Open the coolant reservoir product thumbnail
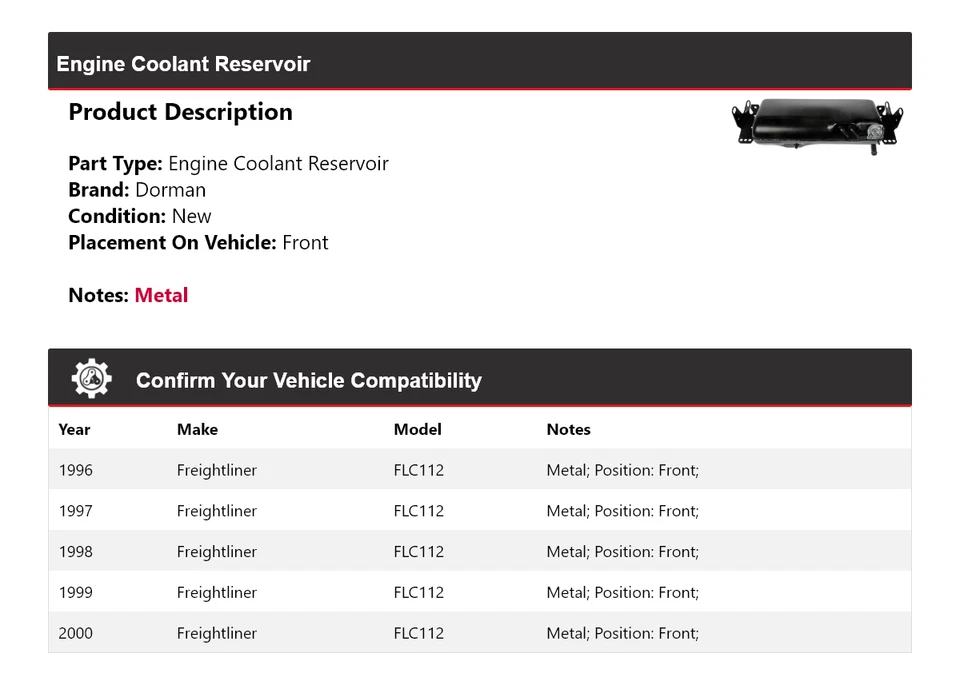 (817, 125)
